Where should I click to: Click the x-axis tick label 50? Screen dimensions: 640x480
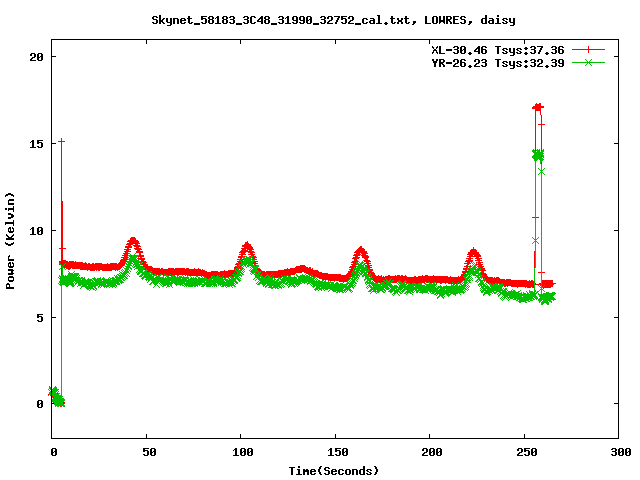click(x=149, y=452)
